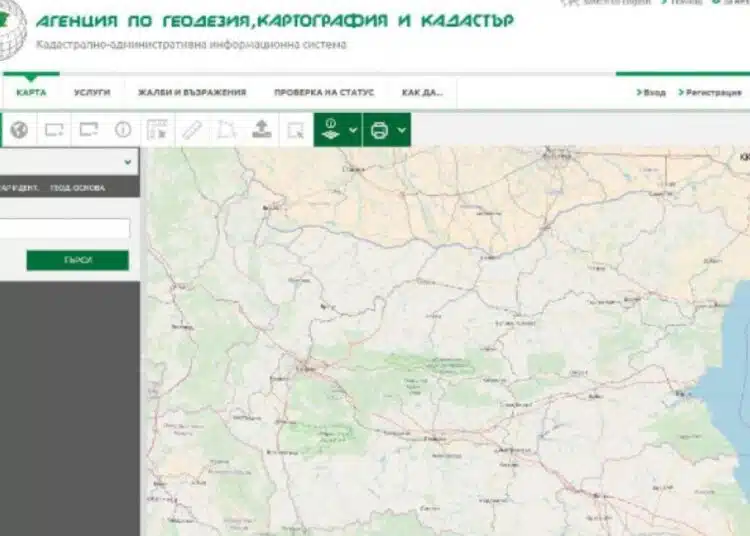The height and width of the screenshot is (536, 750).
Task: Open the УСЛУГИ menu tab
Action: click(x=92, y=92)
